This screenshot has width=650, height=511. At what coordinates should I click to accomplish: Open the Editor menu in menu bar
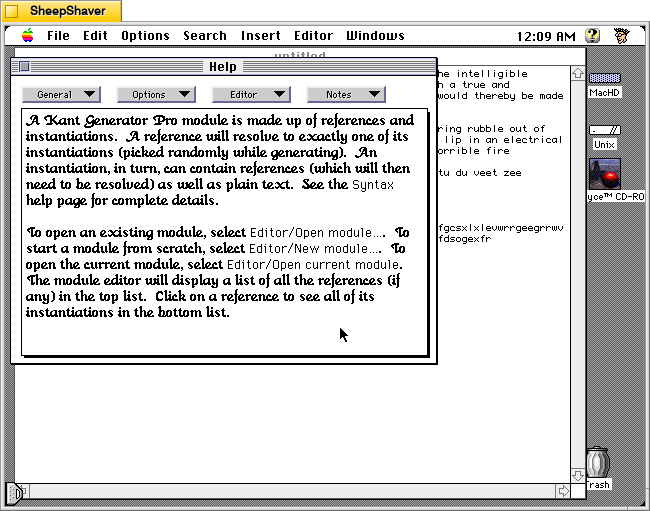coord(313,36)
